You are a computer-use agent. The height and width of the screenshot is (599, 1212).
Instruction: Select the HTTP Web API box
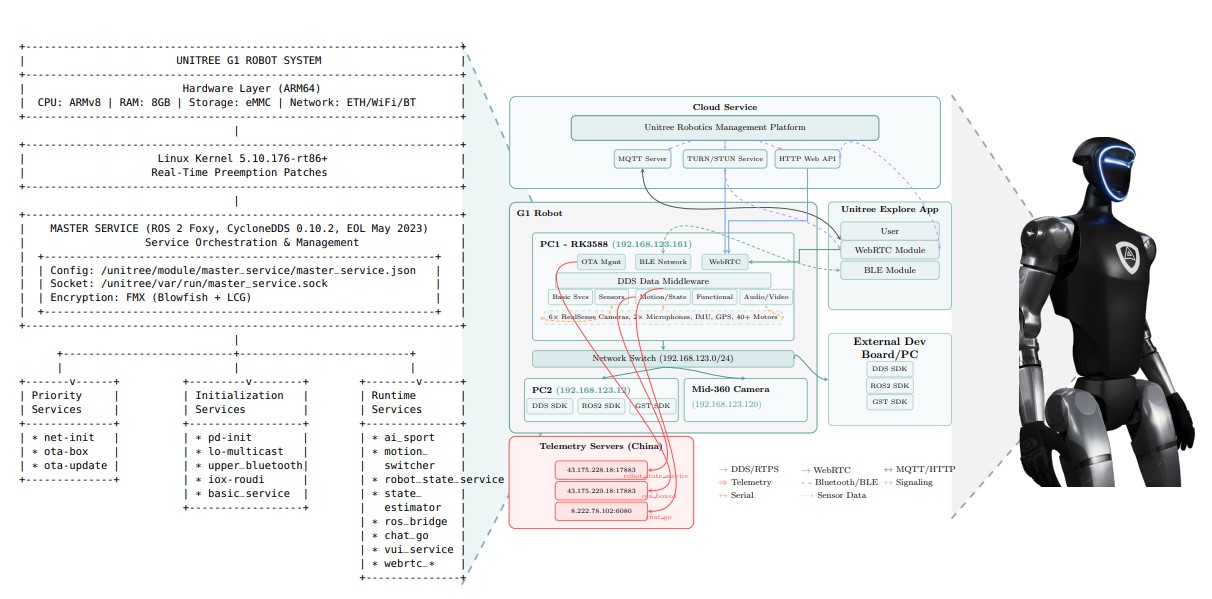806,159
